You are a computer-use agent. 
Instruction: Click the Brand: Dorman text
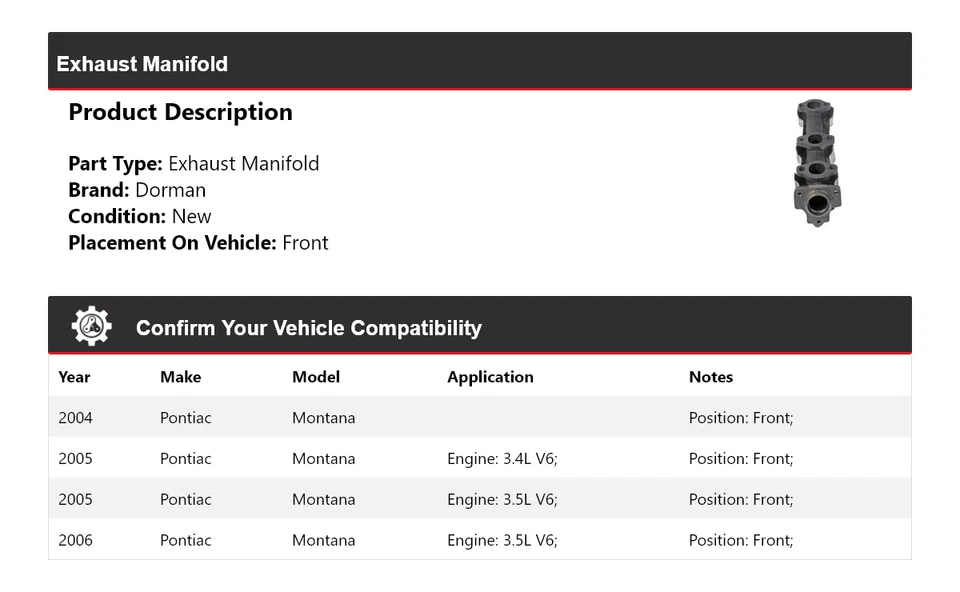tap(137, 190)
